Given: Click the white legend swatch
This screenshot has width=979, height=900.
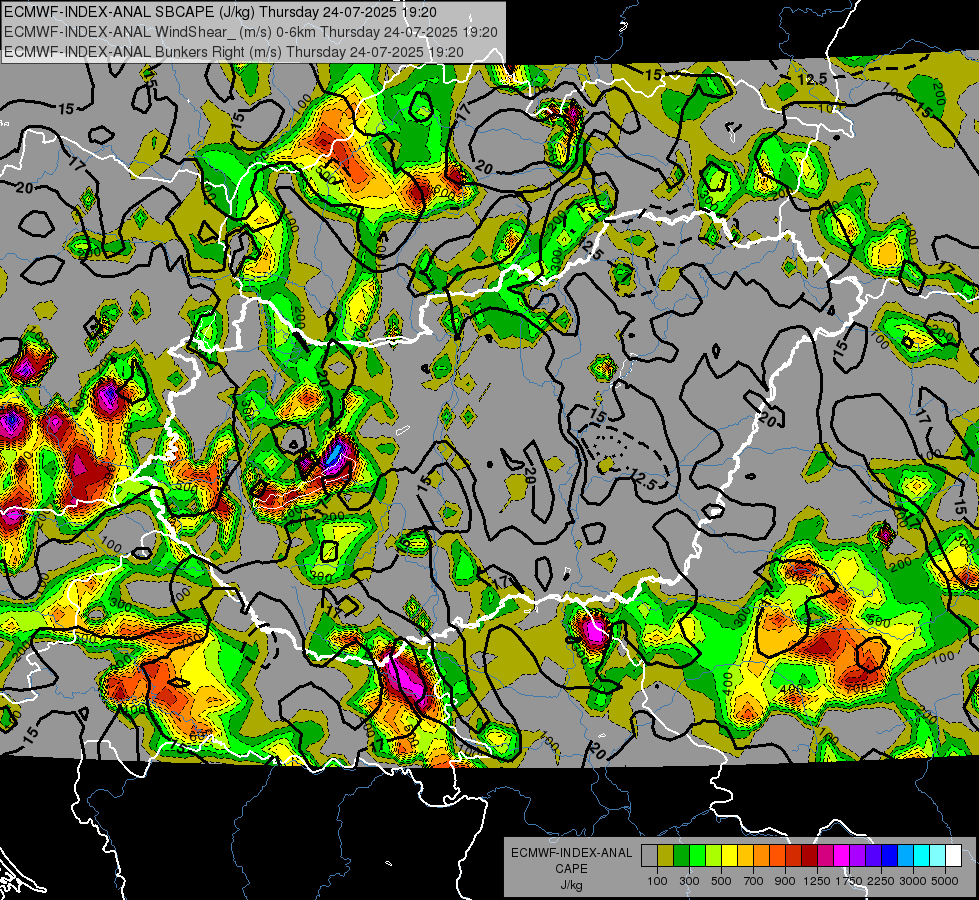Looking at the screenshot, I should [954, 856].
